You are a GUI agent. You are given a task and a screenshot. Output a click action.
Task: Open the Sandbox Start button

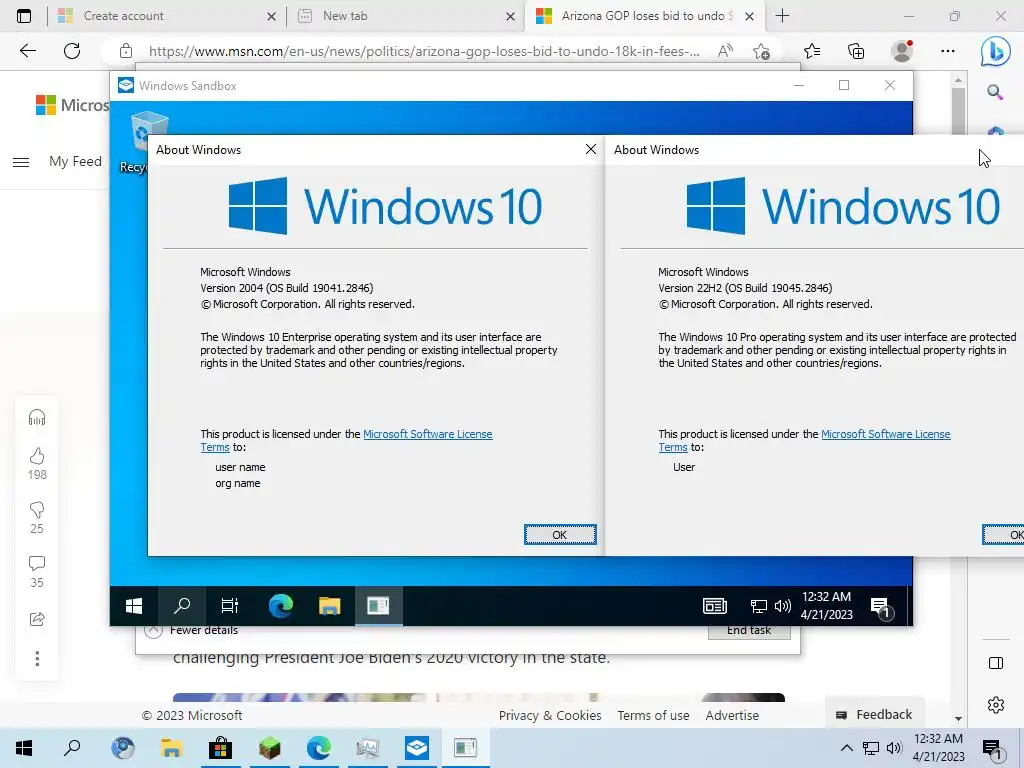tap(134, 606)
